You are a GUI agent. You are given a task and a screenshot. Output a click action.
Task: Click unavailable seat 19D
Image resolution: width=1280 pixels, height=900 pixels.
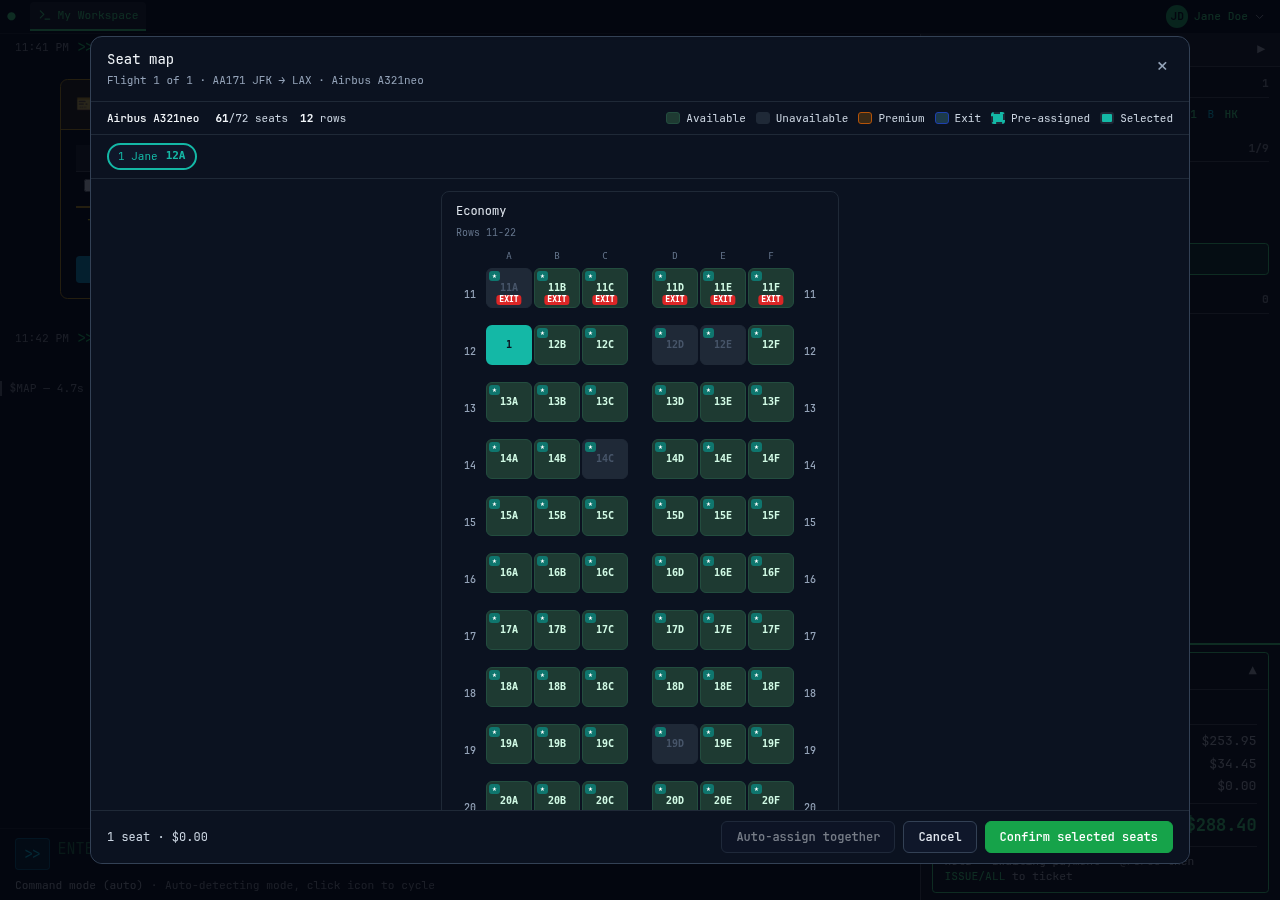[x=675, y=744]
